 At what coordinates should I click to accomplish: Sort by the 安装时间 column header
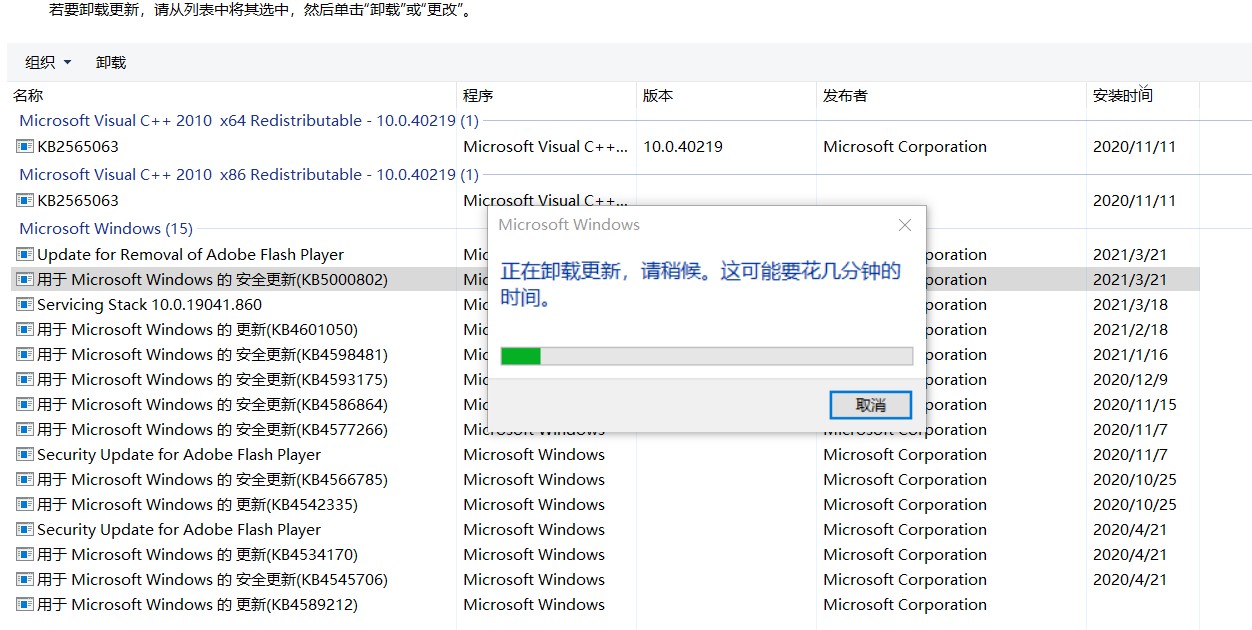coord(1122,96)
